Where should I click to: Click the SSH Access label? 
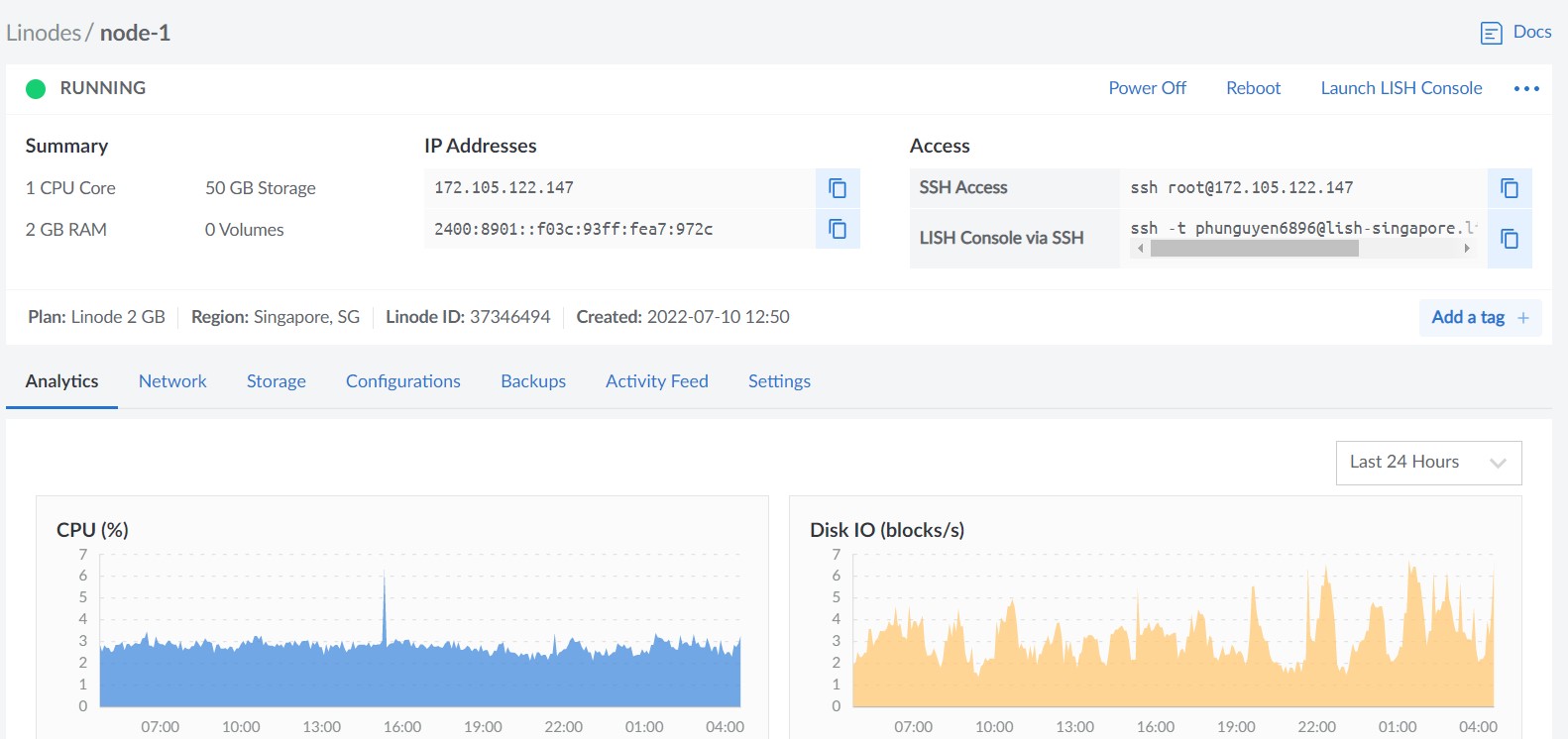click(962, 187)
